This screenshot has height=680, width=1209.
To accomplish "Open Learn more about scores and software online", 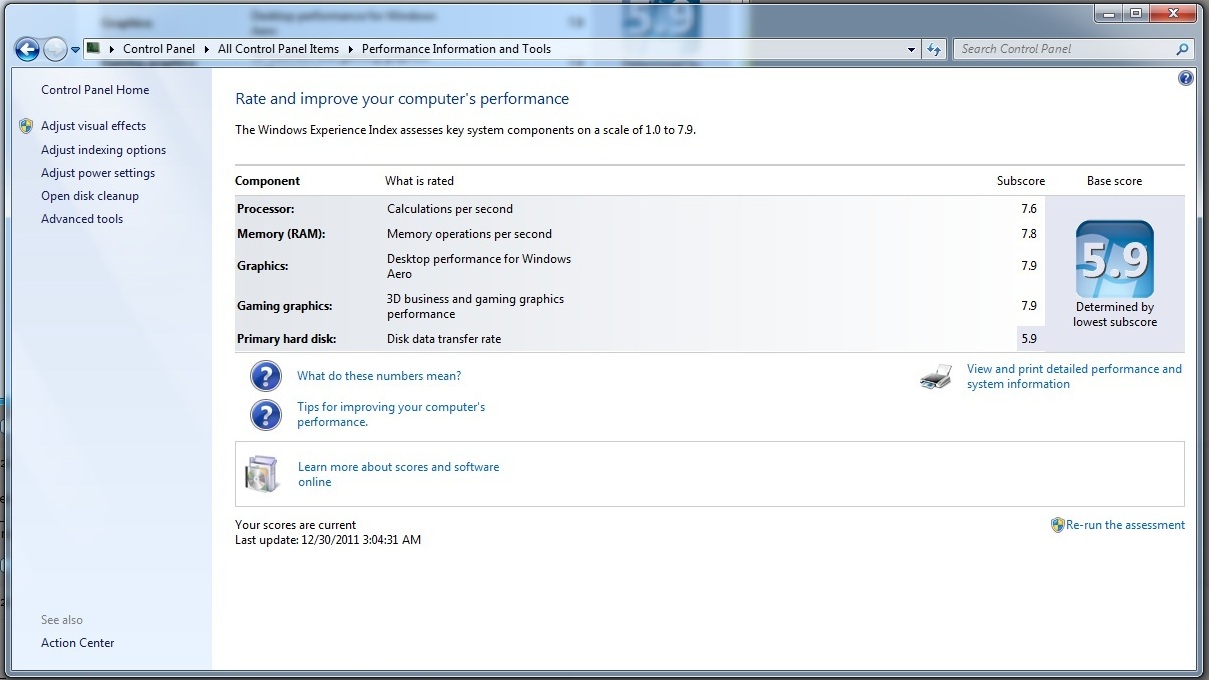I will click(x=398, y=474).
